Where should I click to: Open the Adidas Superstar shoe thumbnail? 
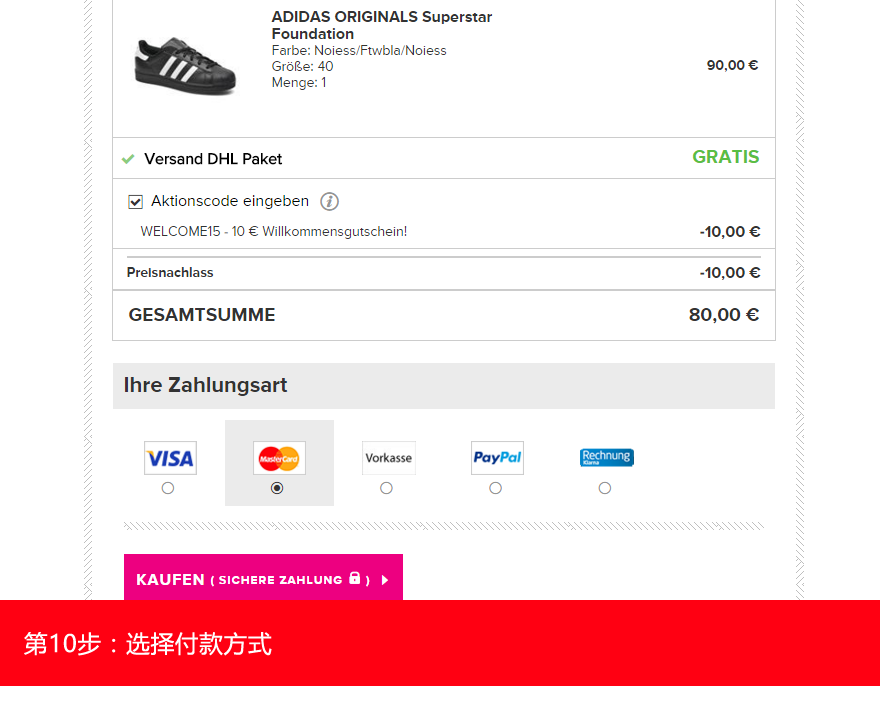[x=185, y=66]
